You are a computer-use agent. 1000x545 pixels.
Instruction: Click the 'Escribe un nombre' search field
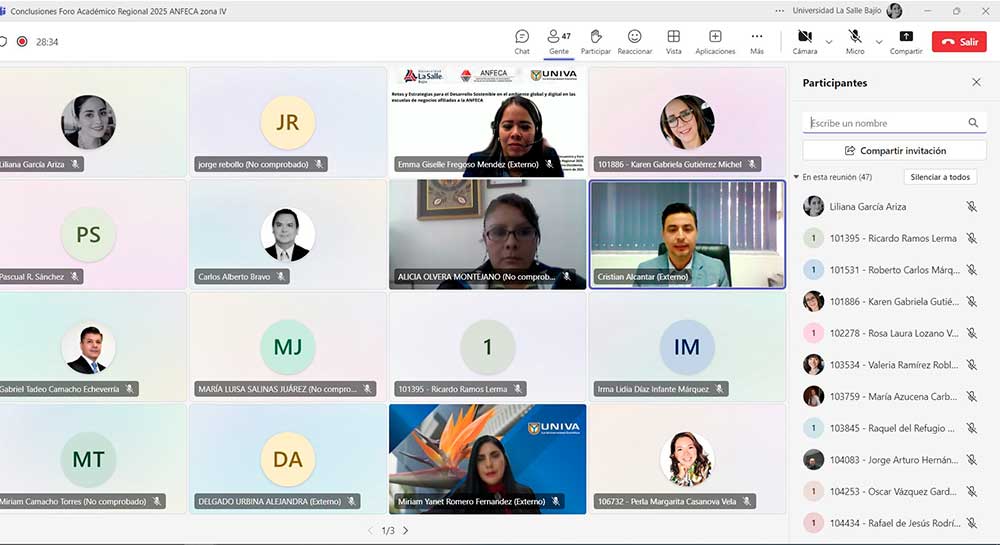pos(885,123)
